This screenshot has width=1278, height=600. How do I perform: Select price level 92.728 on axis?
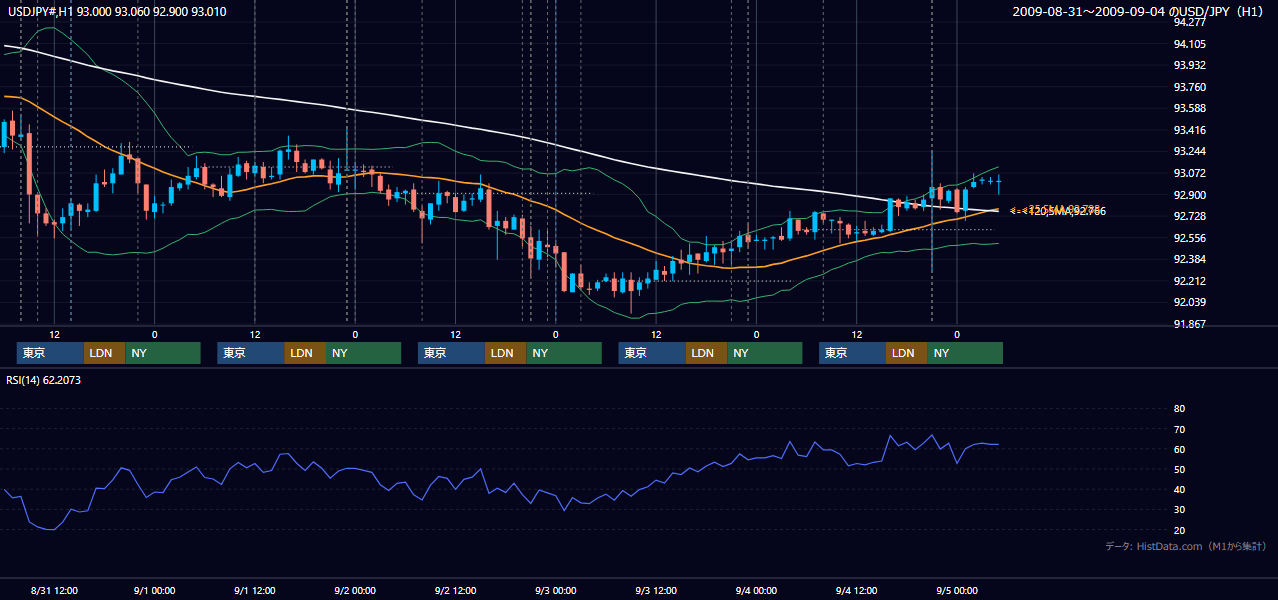click(1189, 216)
